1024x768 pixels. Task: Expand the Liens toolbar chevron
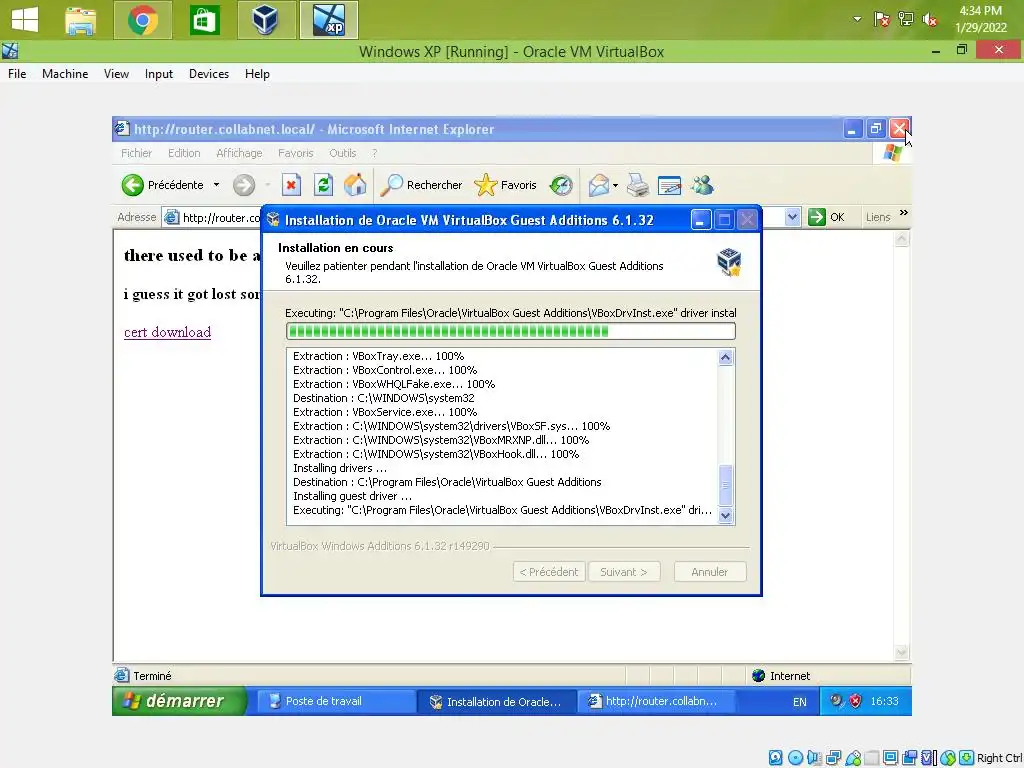[x=904, y=213]
